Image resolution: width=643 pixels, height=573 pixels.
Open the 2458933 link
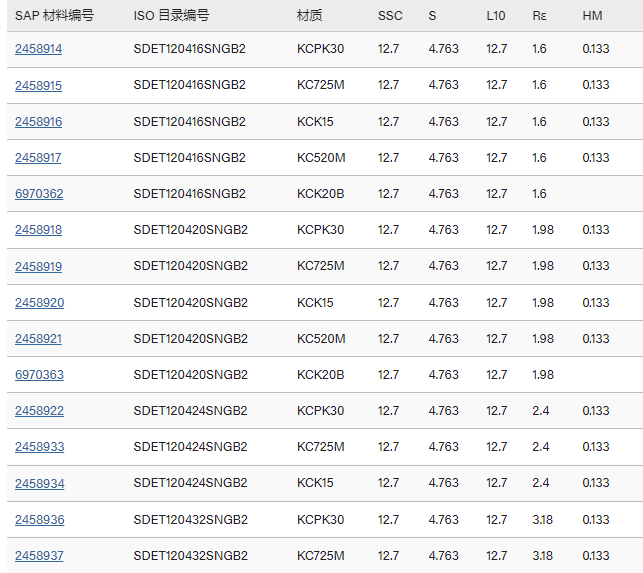pos(39,447)
